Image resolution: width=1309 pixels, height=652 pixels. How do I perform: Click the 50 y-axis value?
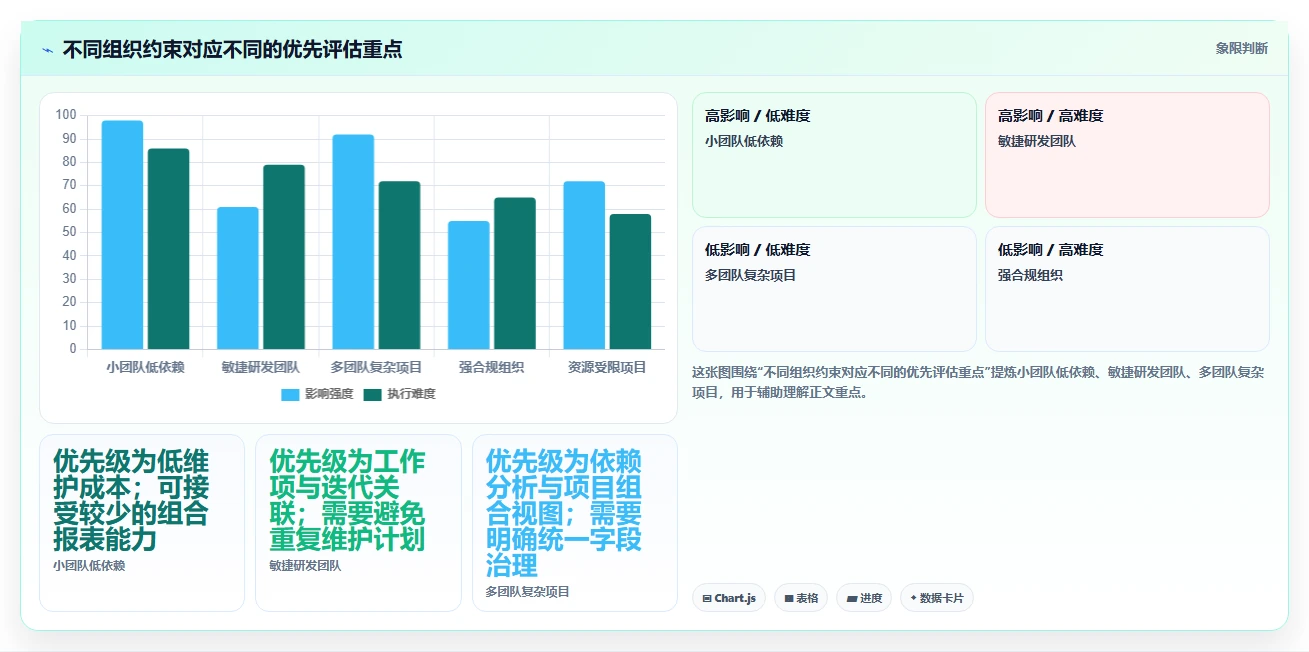70,232
